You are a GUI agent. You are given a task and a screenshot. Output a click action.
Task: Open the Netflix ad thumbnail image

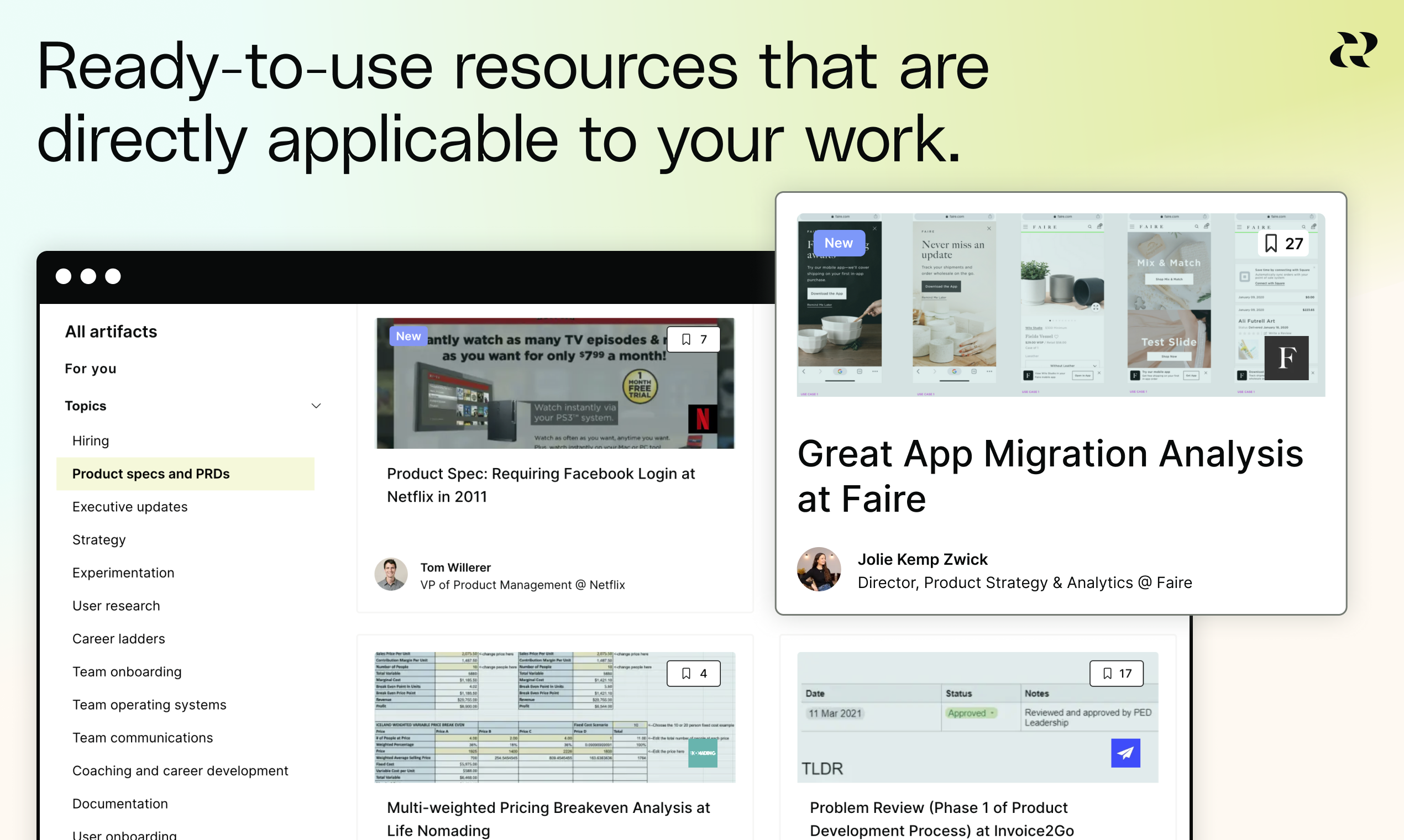point(556,383)
